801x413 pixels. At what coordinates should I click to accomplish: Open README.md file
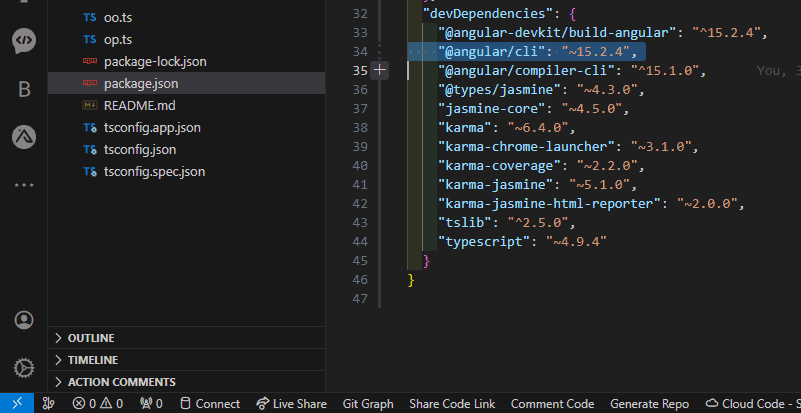click(x=186, y=105)
